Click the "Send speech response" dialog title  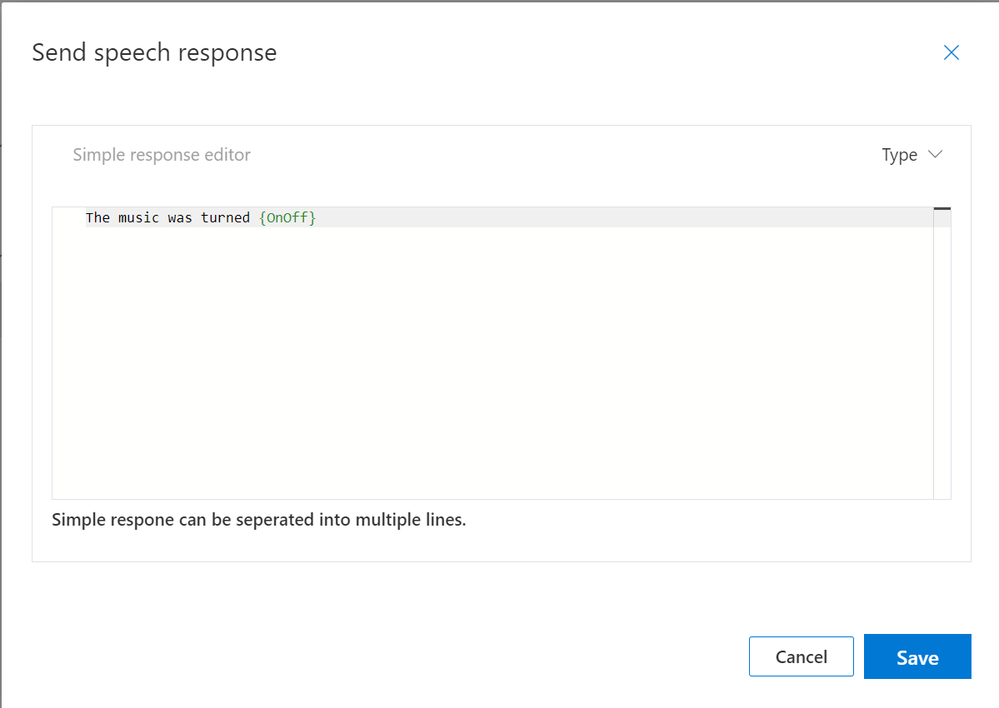click(x=154, y=53)
